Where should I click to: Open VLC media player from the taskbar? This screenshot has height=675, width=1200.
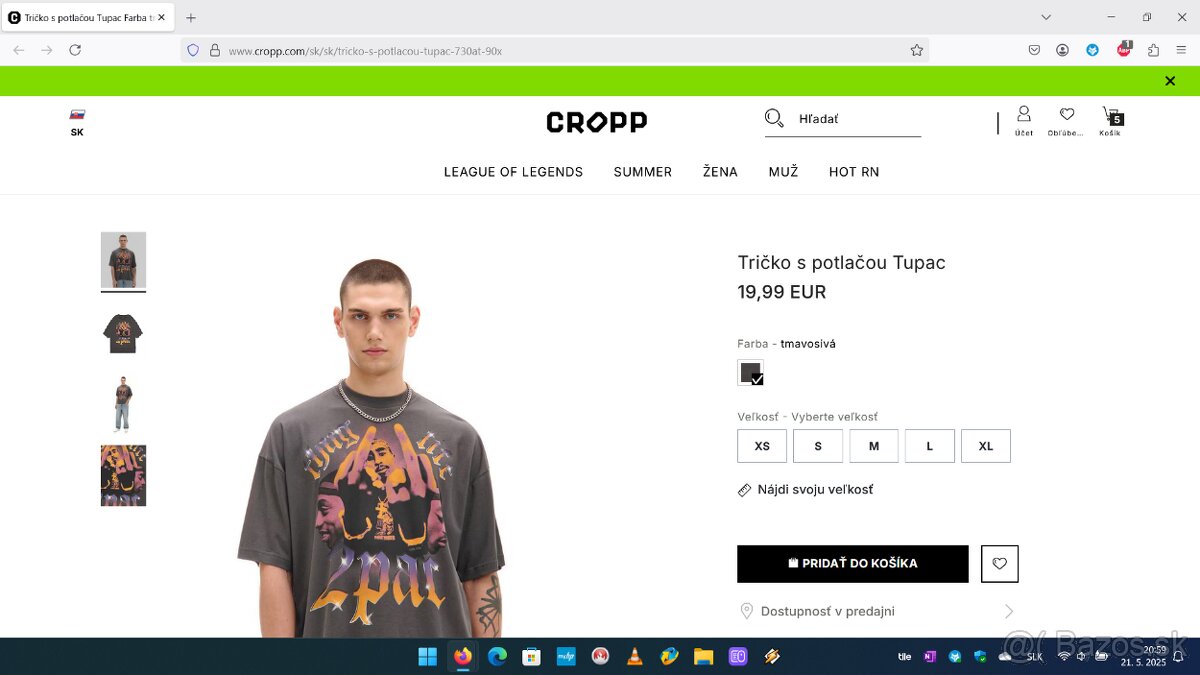(x=634, y=656)
